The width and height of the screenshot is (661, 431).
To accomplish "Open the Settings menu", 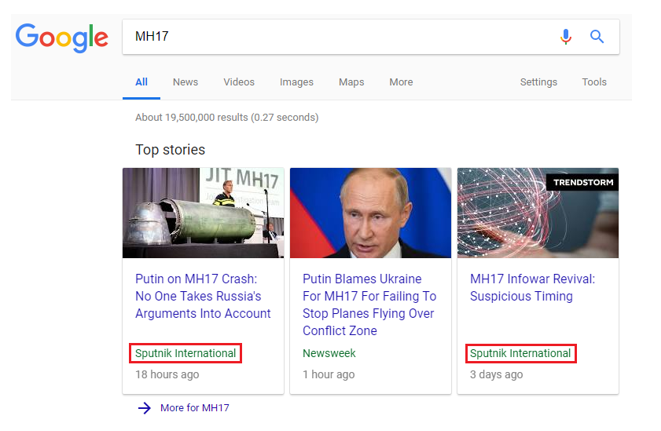I will pyautogui.click(x=538, y=82).
